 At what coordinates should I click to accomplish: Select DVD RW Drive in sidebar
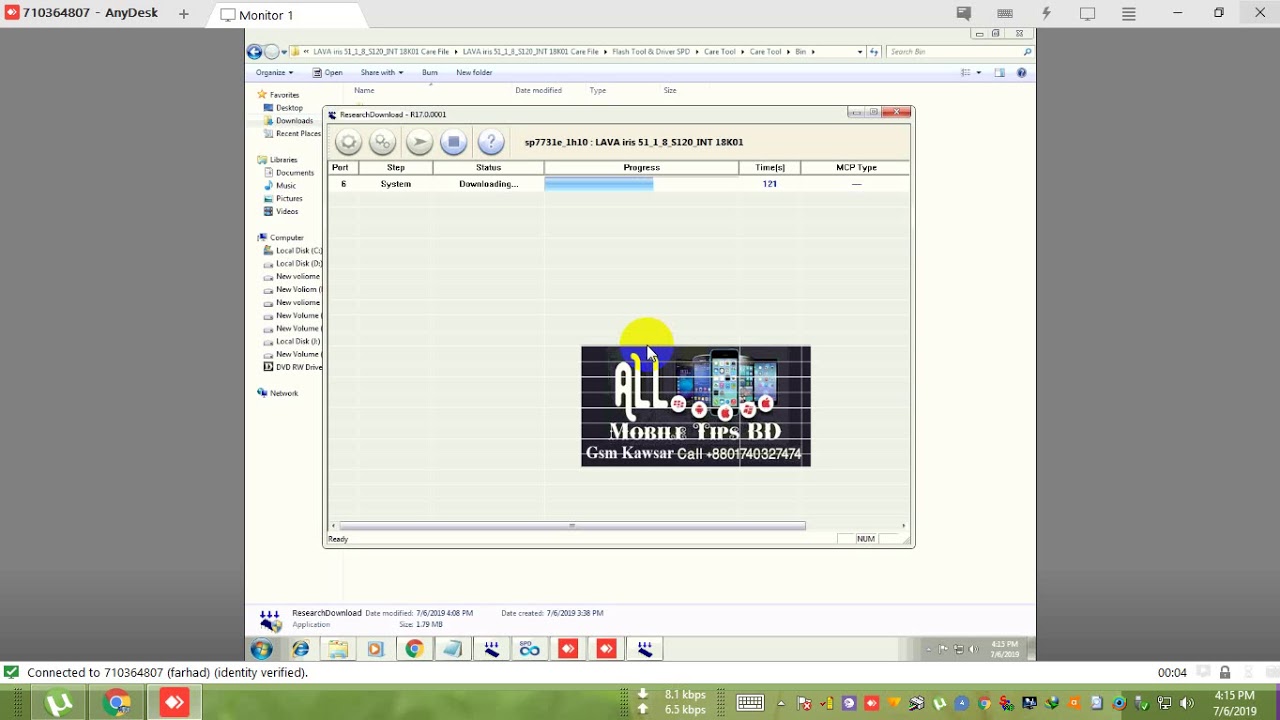coord(298,368)
